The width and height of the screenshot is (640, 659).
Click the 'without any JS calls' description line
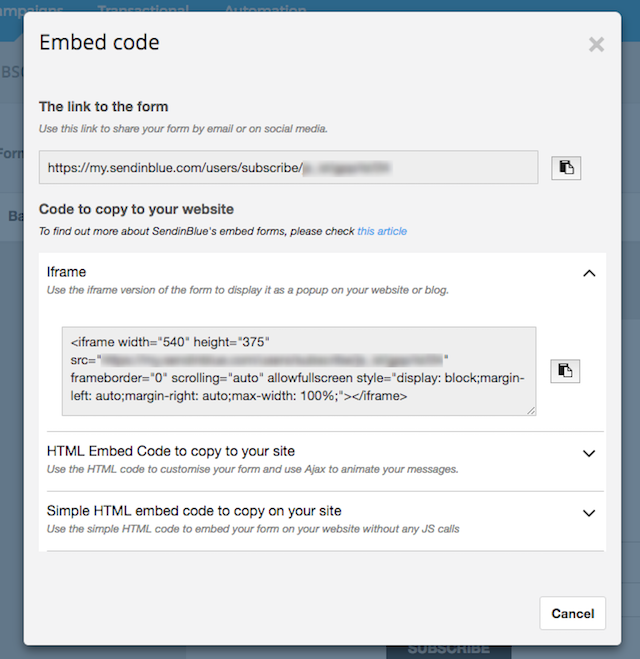[253, 529]
